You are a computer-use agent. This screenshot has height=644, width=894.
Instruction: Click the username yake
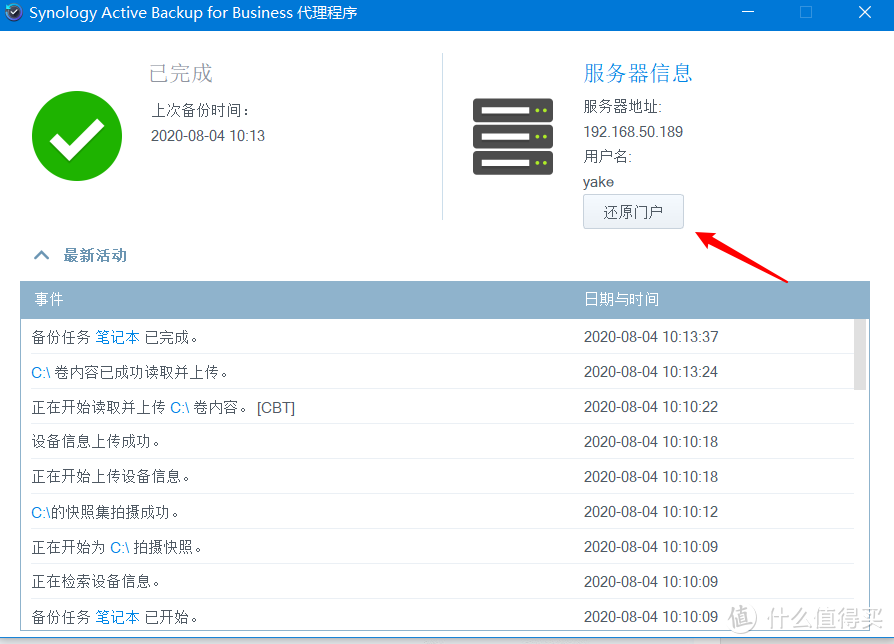598,182
